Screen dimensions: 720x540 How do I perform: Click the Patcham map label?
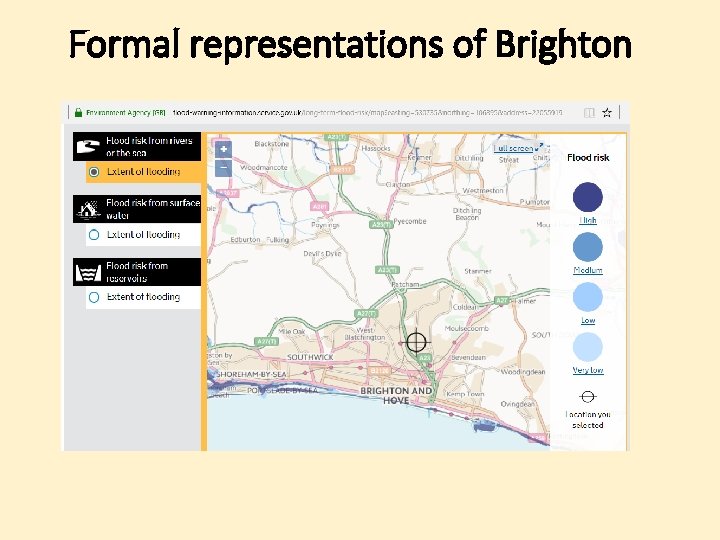[405, 285]
